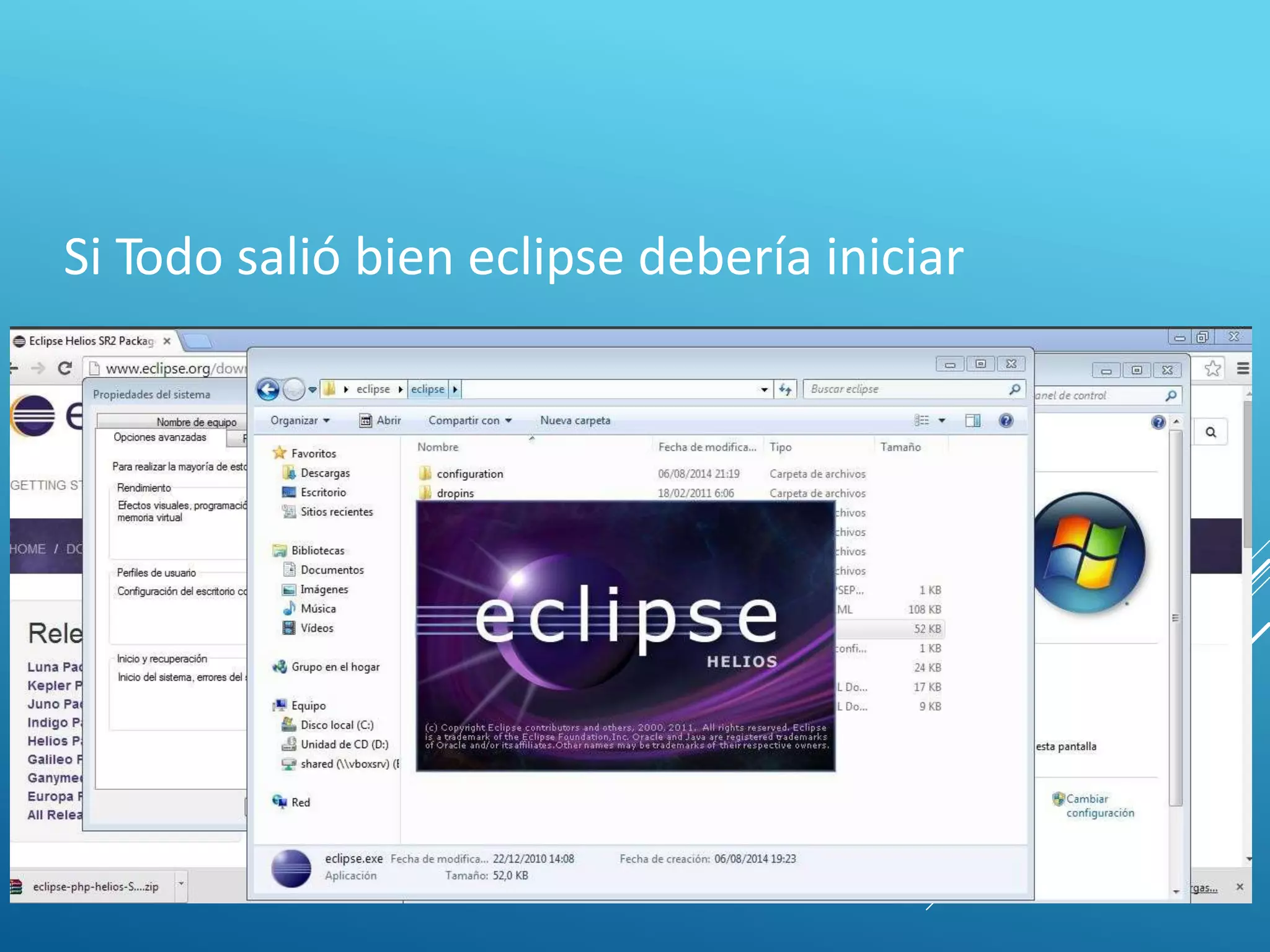Select Equipo in navigation pane
1270x952 pixels.
click(300, 705)
